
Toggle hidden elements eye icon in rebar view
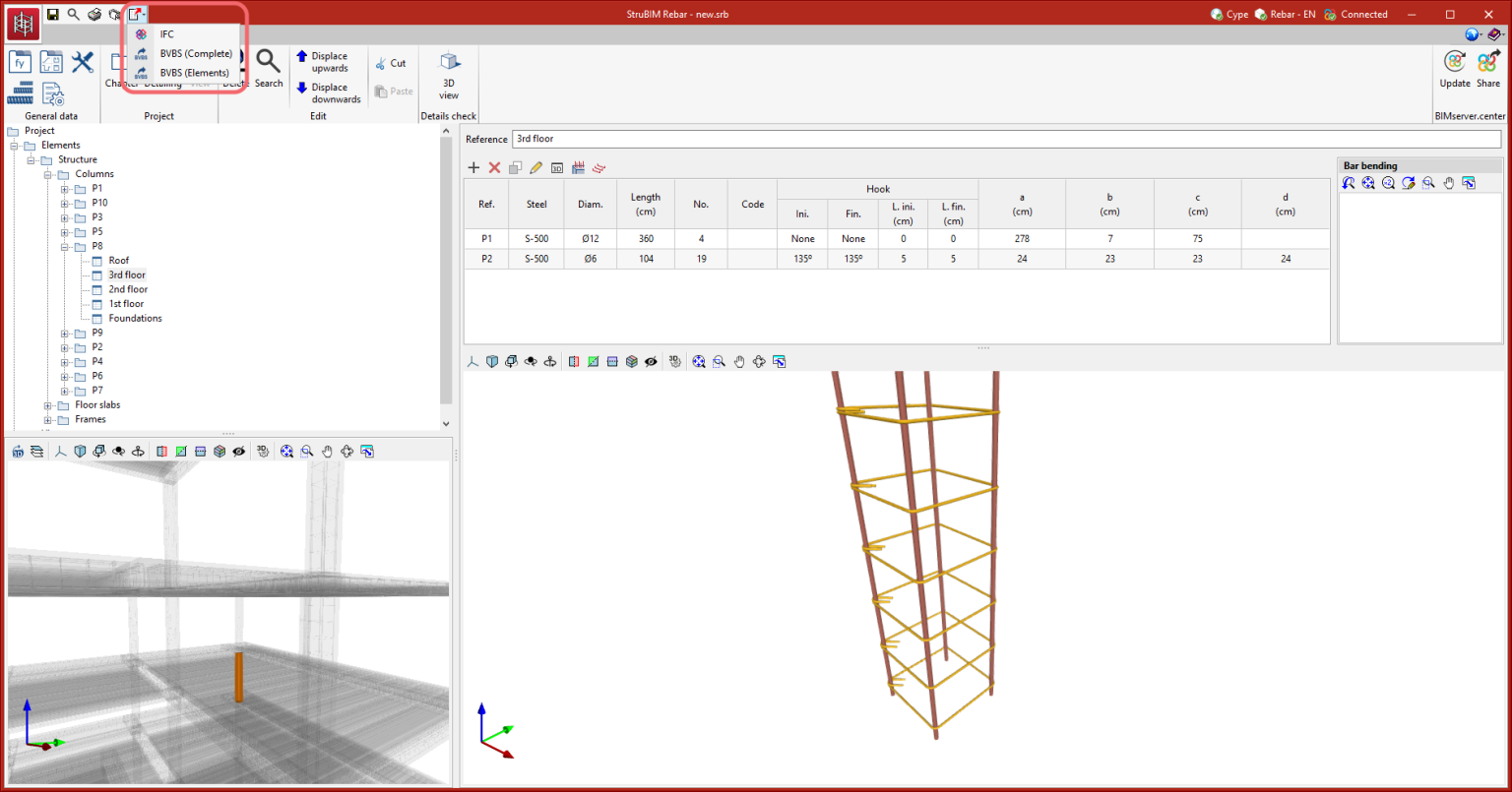click(x=652, y=362)
